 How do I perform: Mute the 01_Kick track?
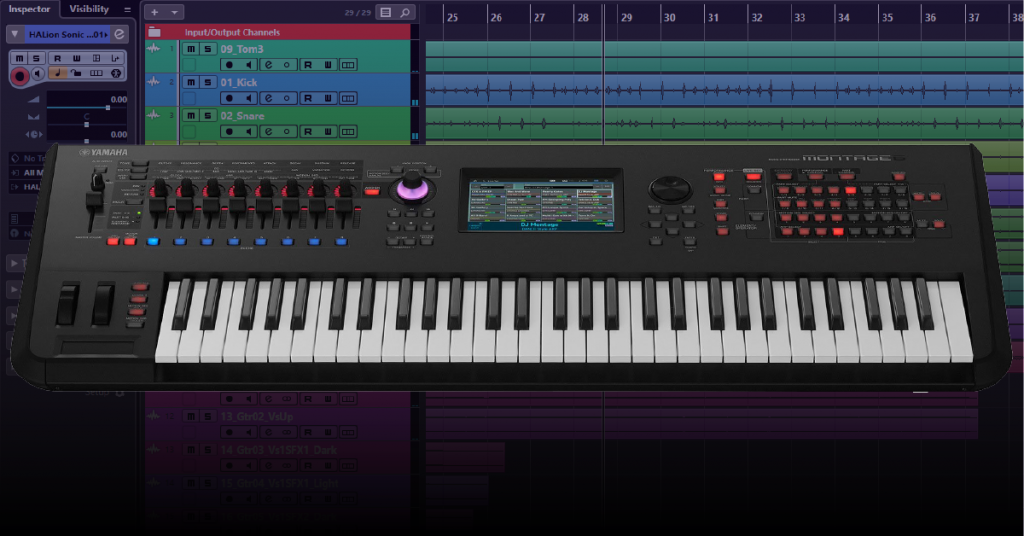point(191,82)
